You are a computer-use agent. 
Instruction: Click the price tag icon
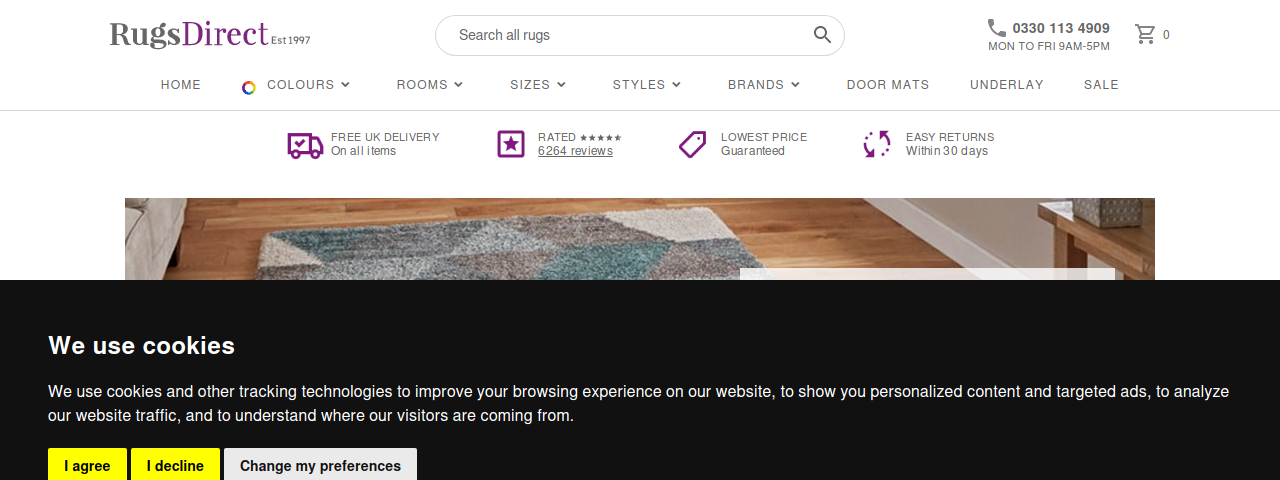[693, 144]
